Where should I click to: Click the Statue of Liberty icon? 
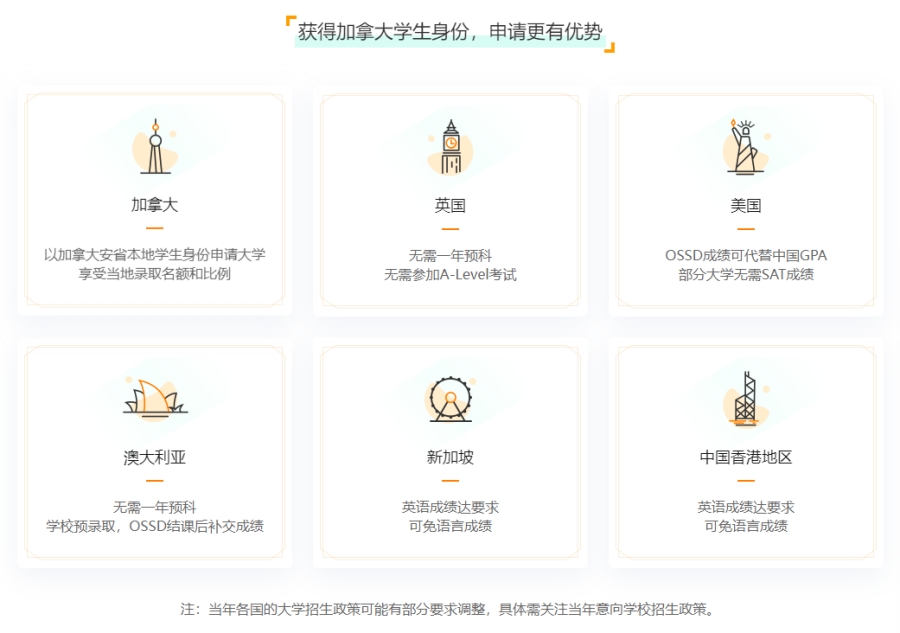click(x=746, y=147)
